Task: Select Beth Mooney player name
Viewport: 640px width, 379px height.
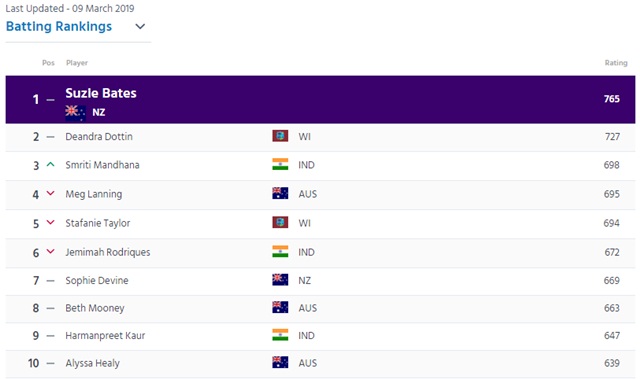Action: coord(95,308)
